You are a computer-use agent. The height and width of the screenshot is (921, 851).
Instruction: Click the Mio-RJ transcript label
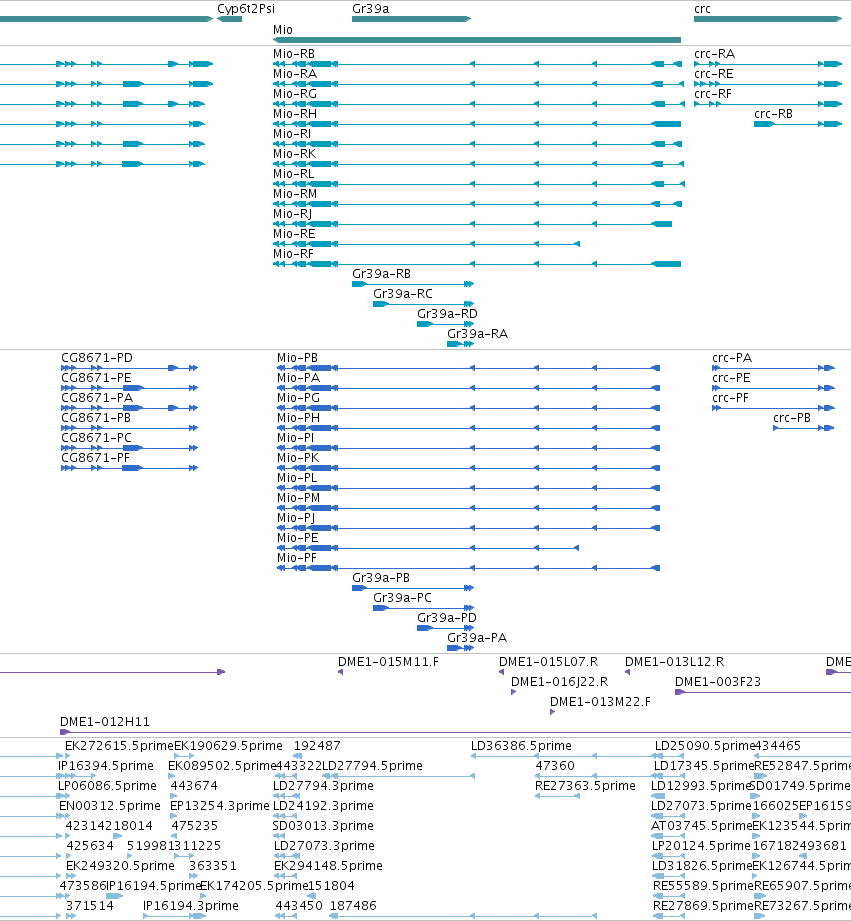tap(292, 213)
